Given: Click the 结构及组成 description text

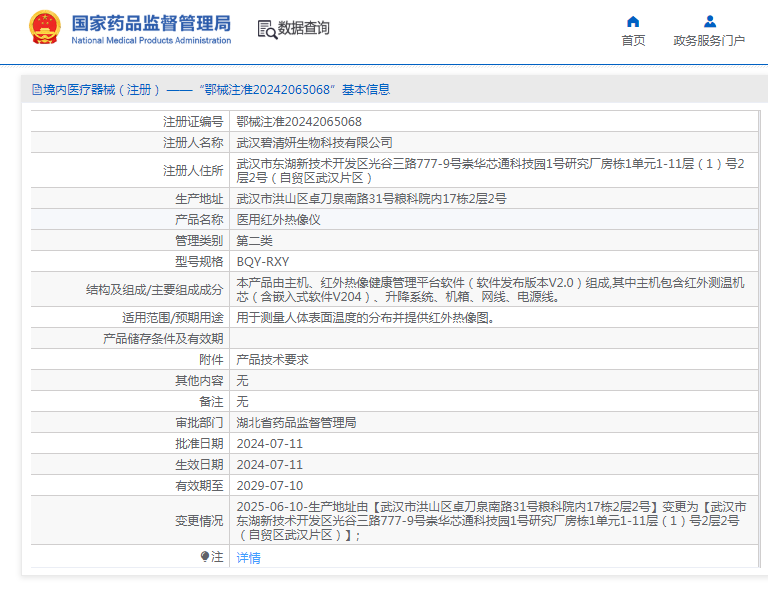Looking at the screenshot, I should [x=490, y=289].
